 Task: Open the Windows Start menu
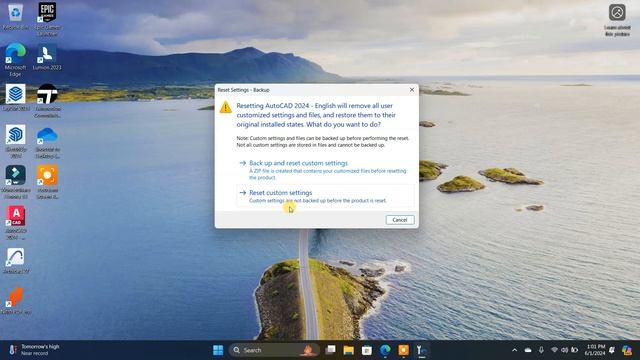pyautogui.click(x=218, y=350)
